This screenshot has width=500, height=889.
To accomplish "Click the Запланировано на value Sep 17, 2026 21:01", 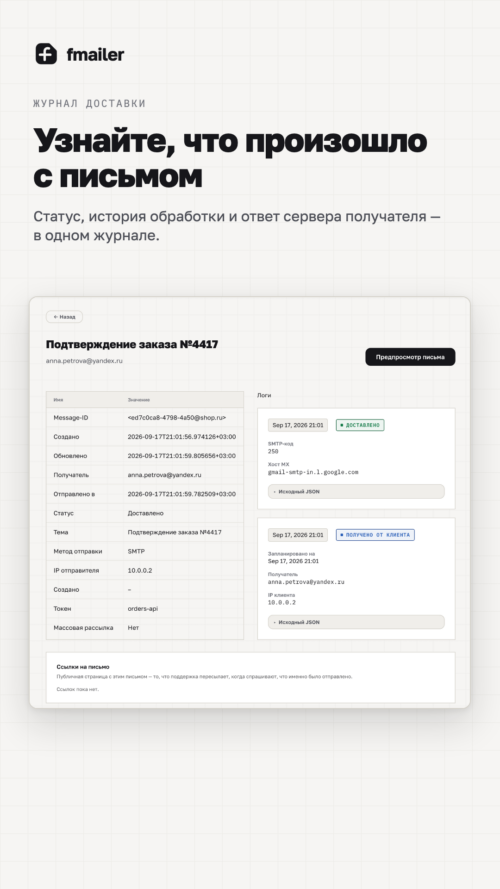I will click(x=294, y=561).
